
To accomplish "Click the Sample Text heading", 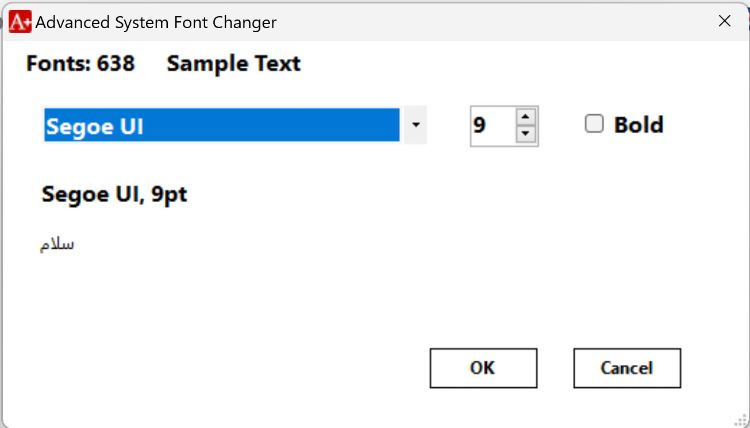I will (233, 64).
